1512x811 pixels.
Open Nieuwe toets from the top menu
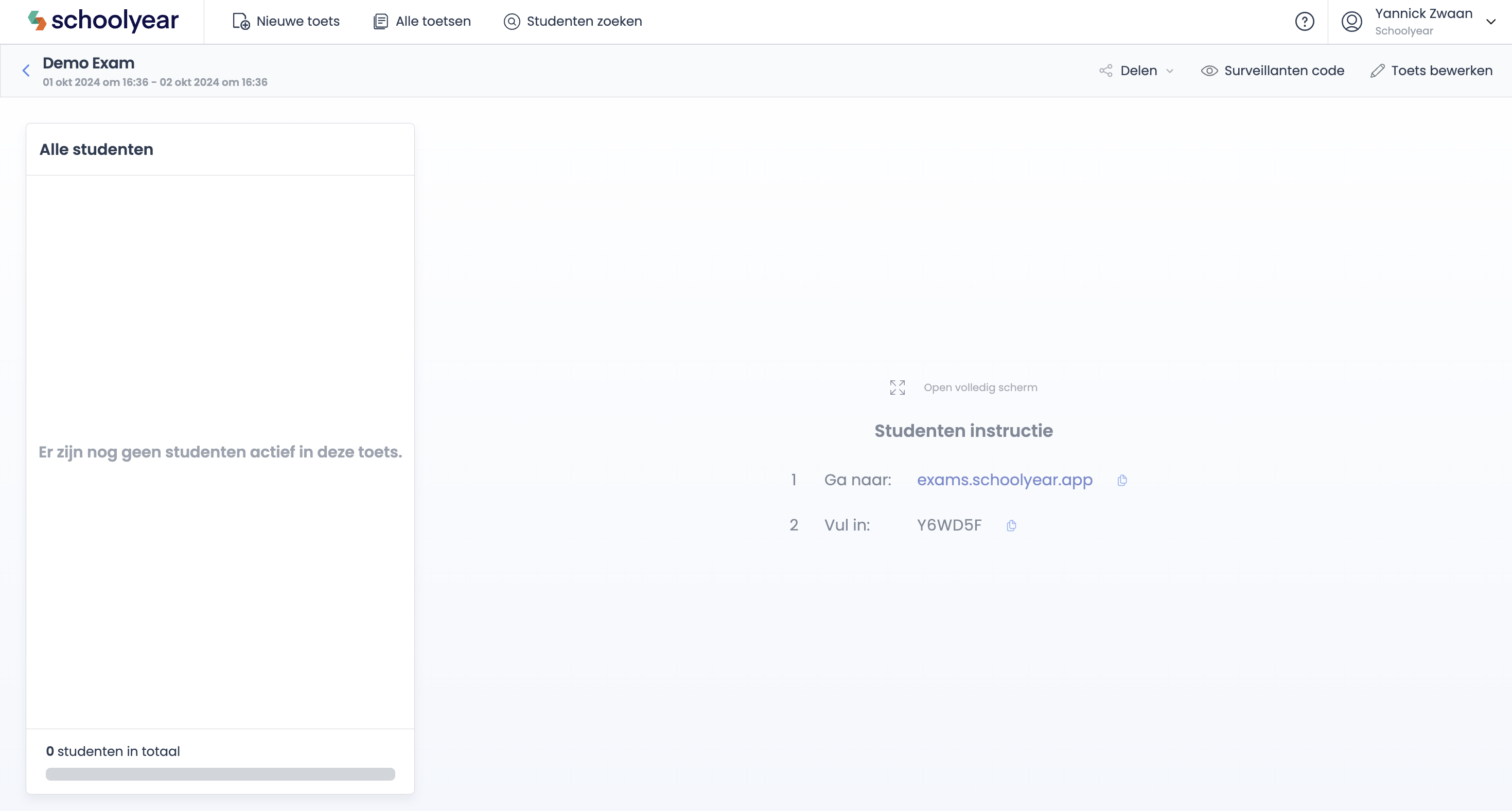287,21
